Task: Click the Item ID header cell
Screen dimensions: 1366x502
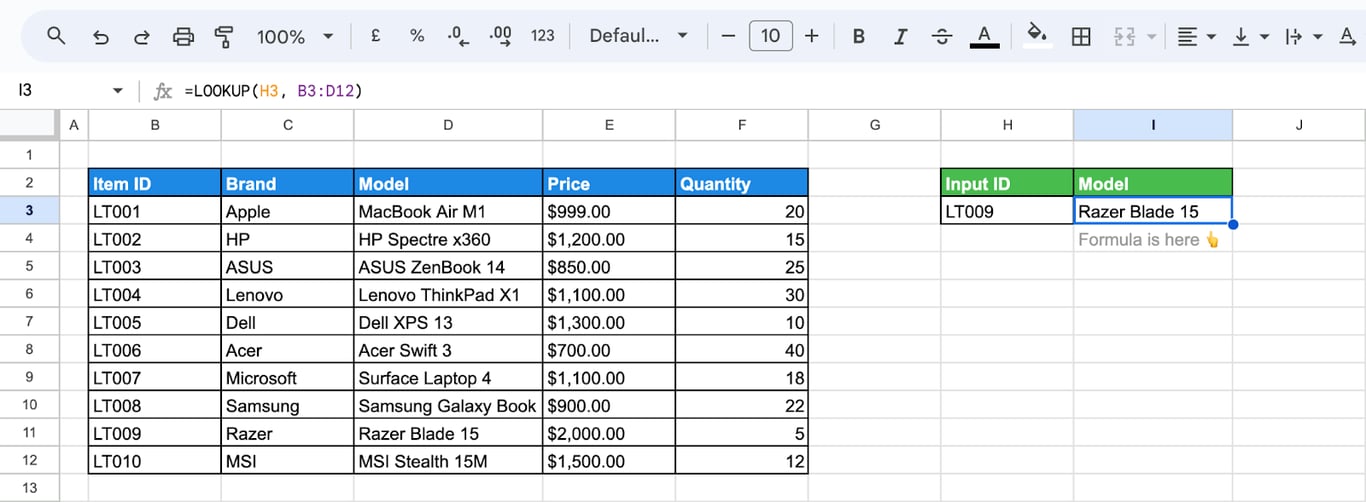Action: 155,183
